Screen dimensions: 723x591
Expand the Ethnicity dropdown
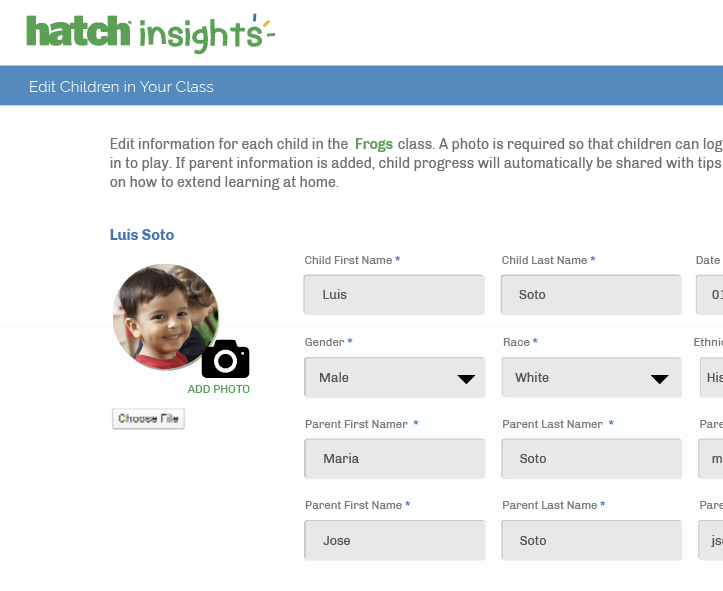point(711,378)
